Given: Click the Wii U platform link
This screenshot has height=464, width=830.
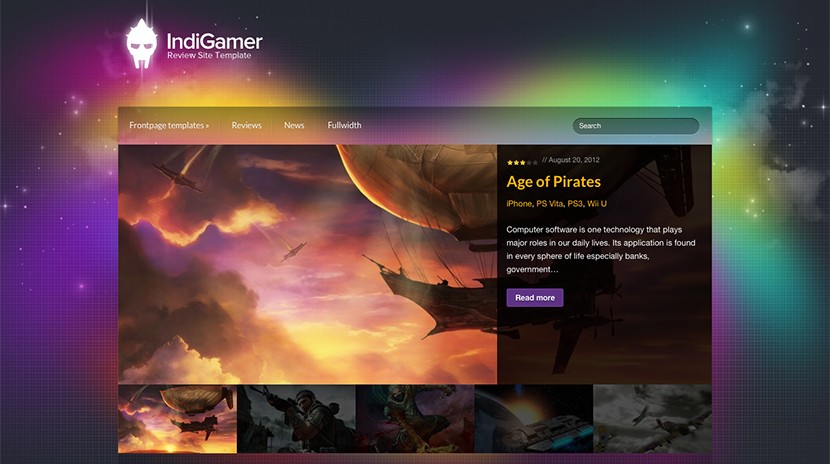Looking at the screenshot, I should 597,204.
